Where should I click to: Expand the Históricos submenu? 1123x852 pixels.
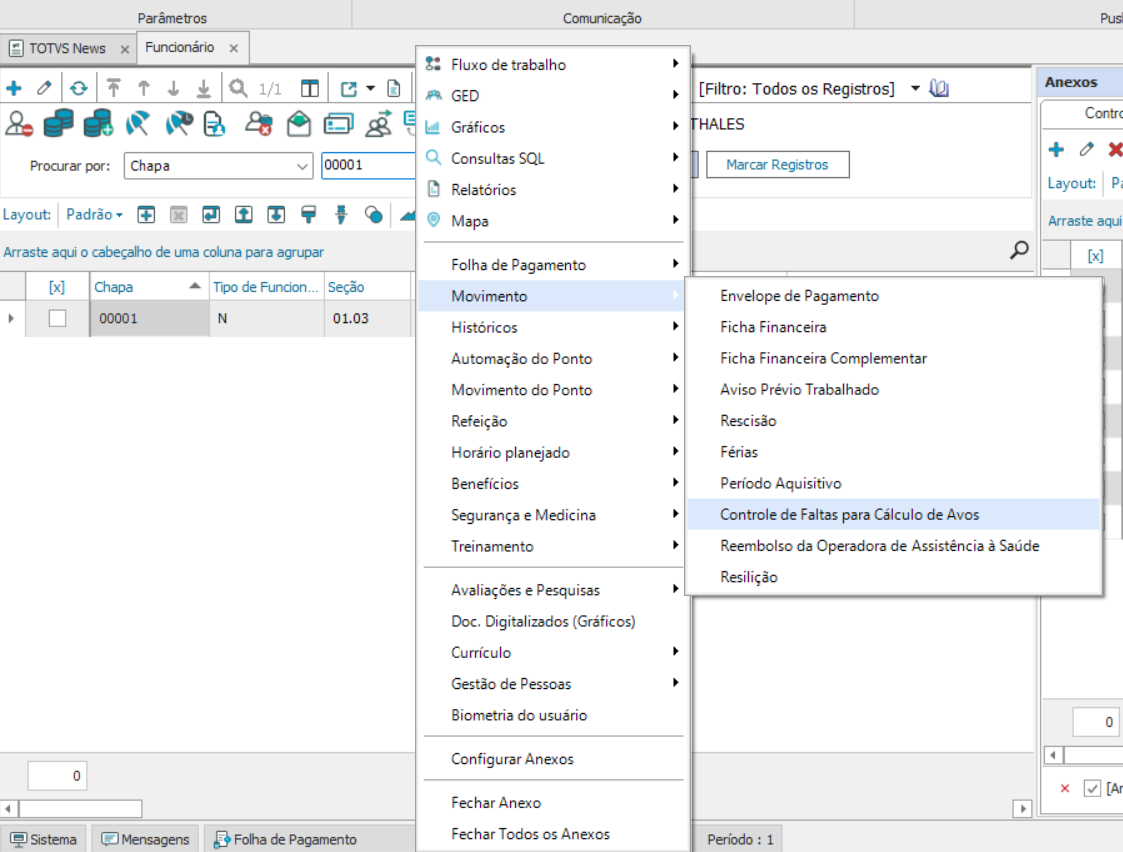pyautogui.click(x=554, y=327)
